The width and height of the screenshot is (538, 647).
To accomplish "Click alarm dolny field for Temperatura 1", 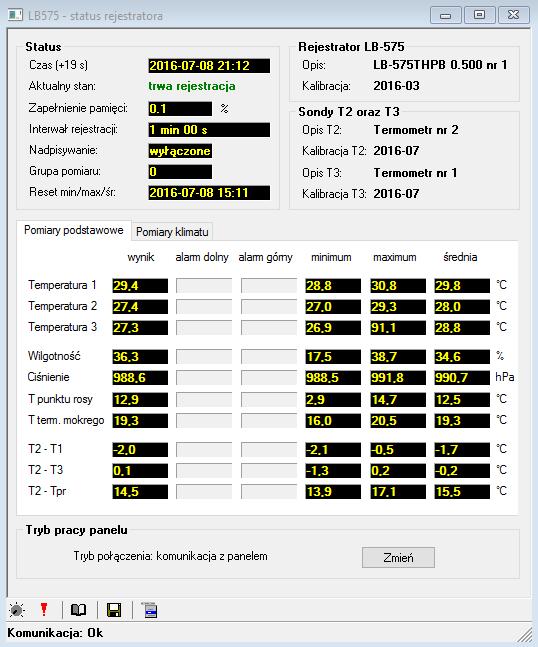I will (x=204, y=286).
